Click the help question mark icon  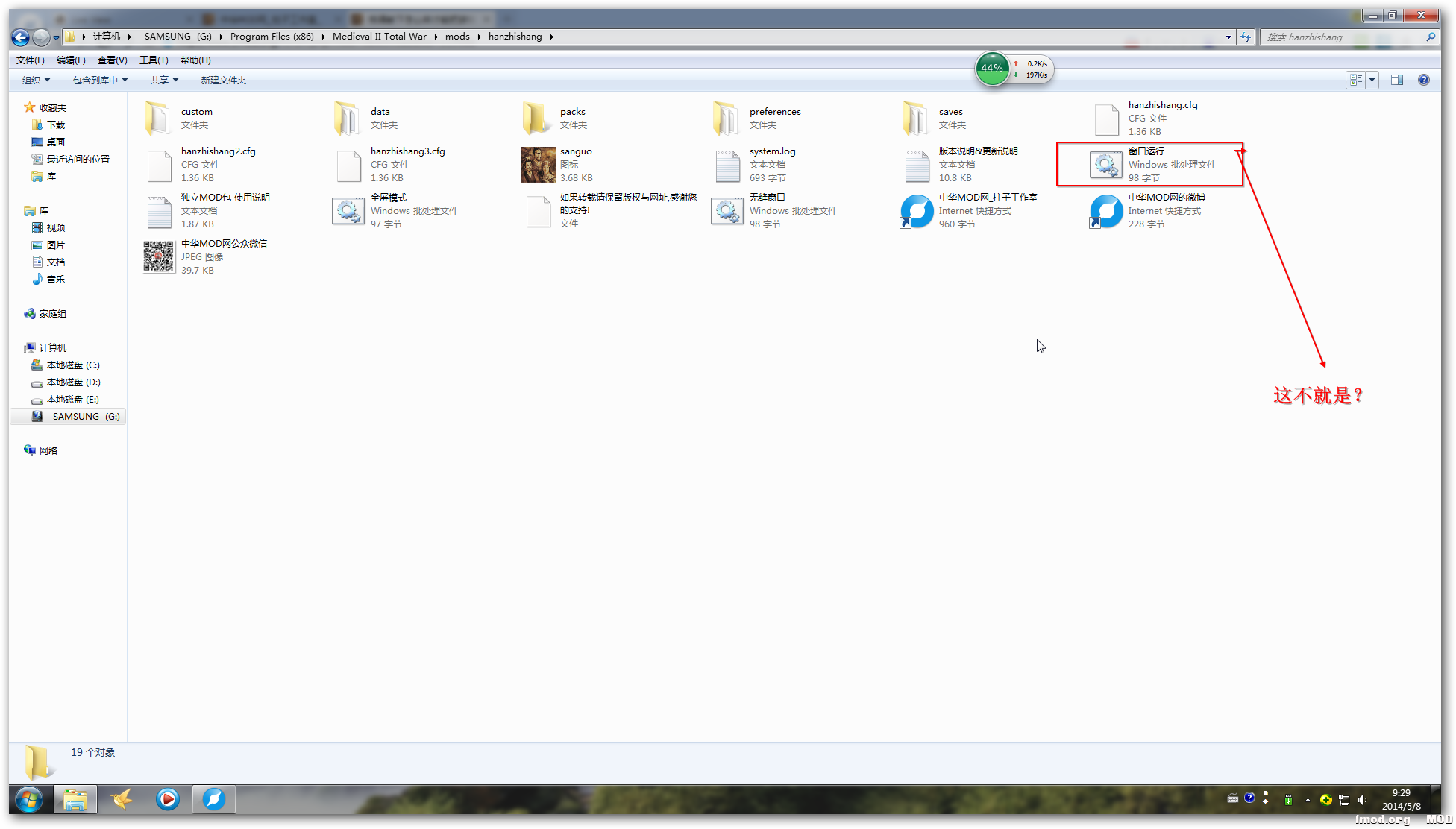coord(1423,80)
